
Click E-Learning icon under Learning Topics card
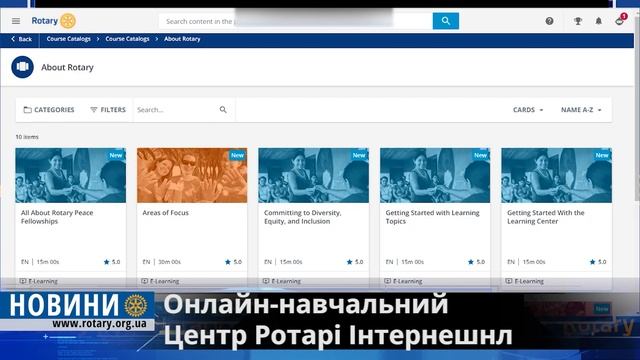coord(387,281)
